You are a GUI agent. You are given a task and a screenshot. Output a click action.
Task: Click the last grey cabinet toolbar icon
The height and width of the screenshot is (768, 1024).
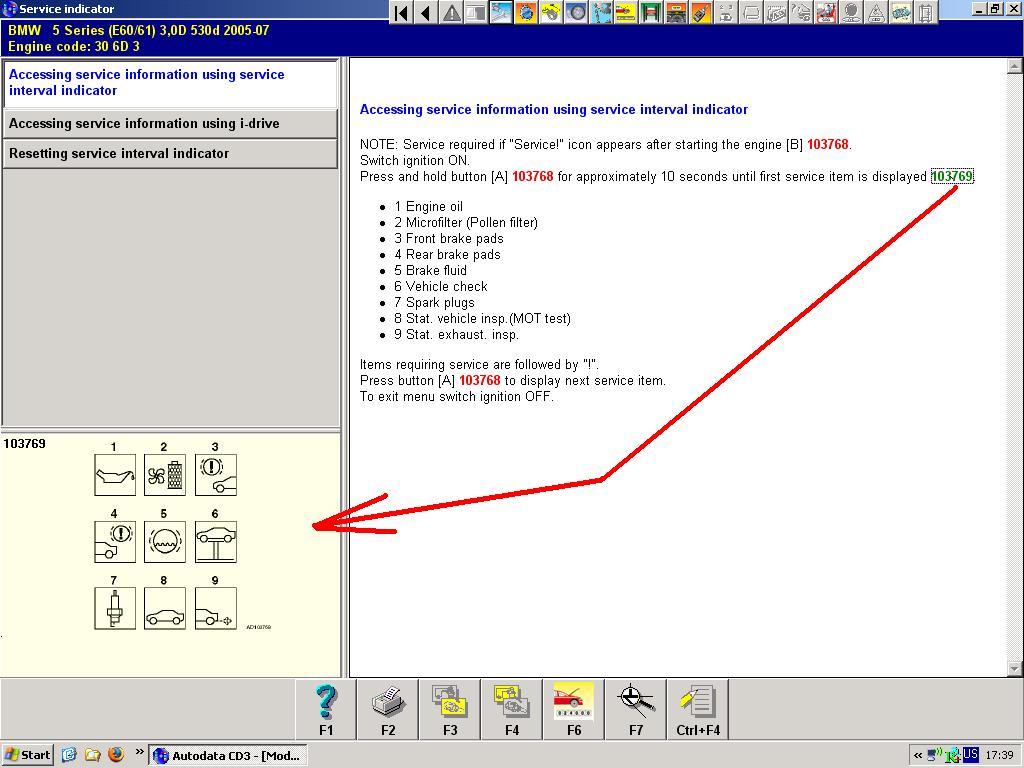point(925,12)
